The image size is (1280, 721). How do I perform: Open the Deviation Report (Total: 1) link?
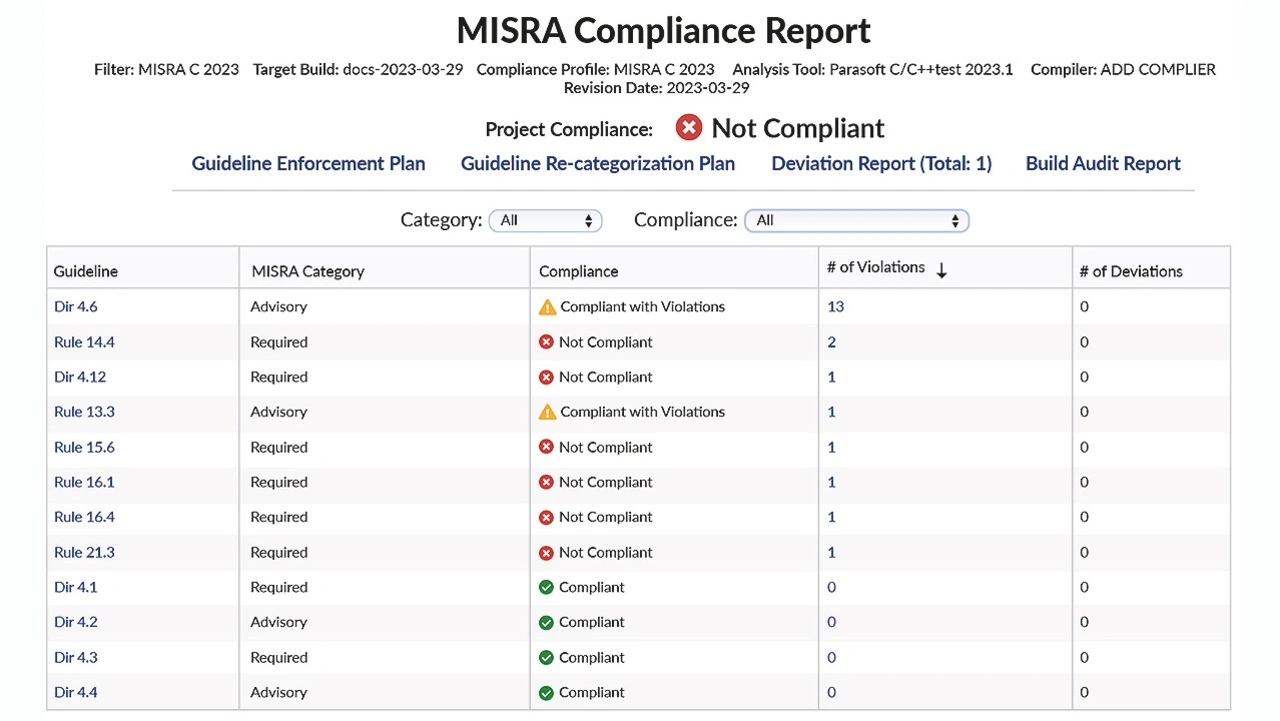click(x=881, y=163)
